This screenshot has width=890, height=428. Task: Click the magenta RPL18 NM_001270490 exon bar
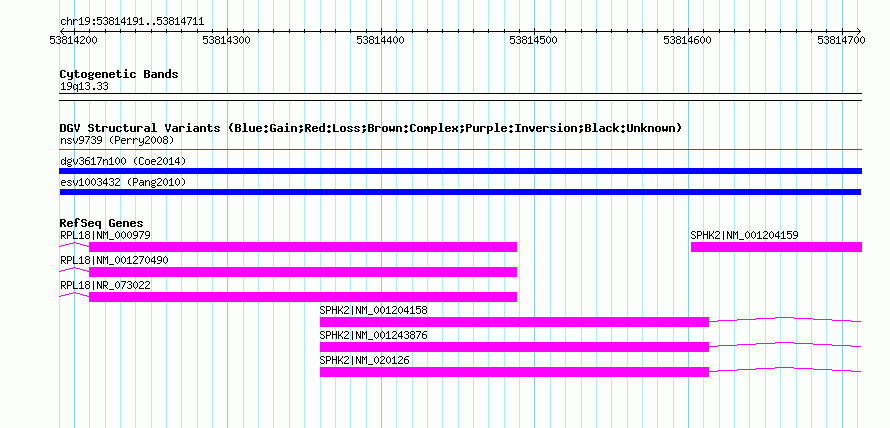coord(303,272)
